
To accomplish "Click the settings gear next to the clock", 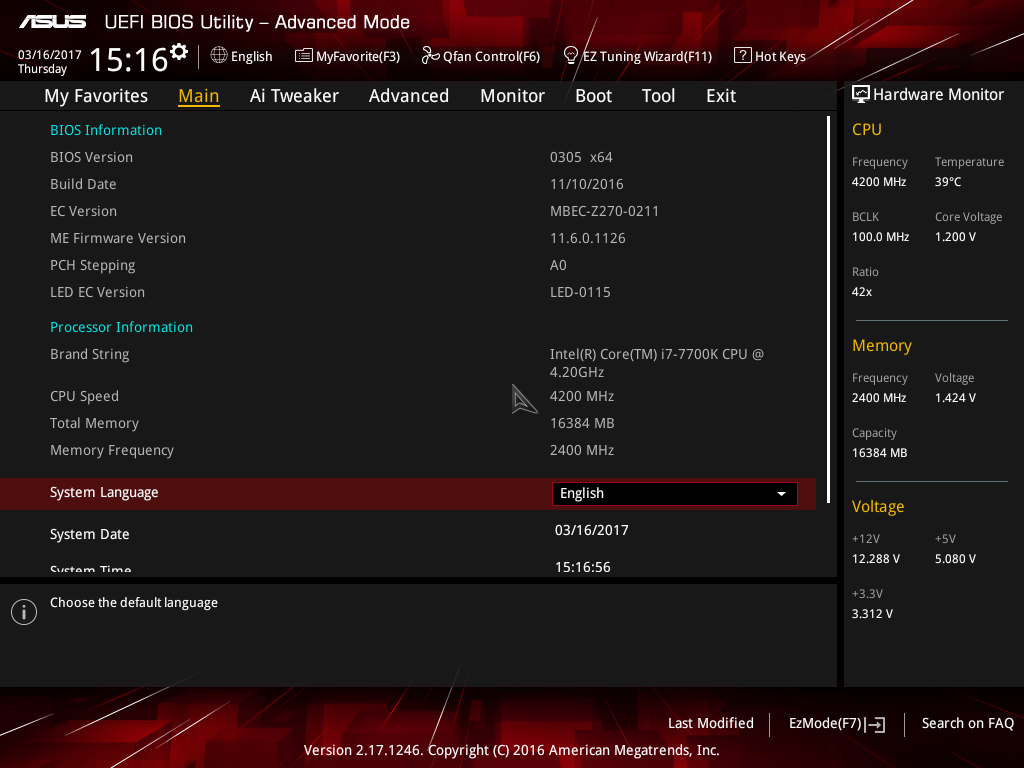I will pyautogui.click(x=179, y=52).
